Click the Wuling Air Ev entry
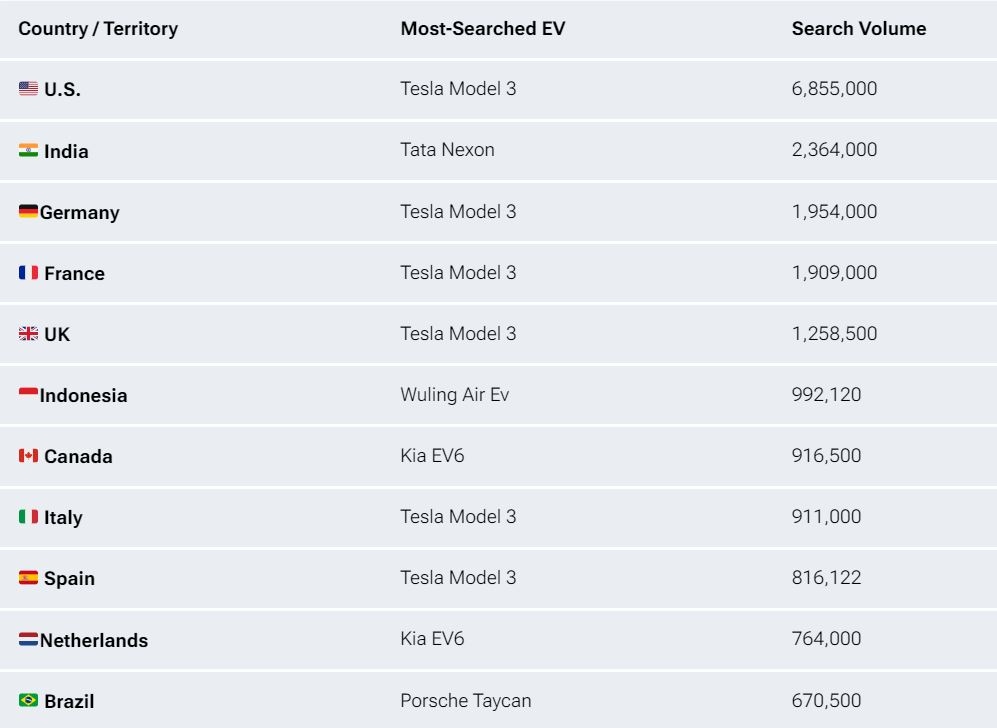The image size is (997, 728). pyautogui.click(x=455, y=394)
